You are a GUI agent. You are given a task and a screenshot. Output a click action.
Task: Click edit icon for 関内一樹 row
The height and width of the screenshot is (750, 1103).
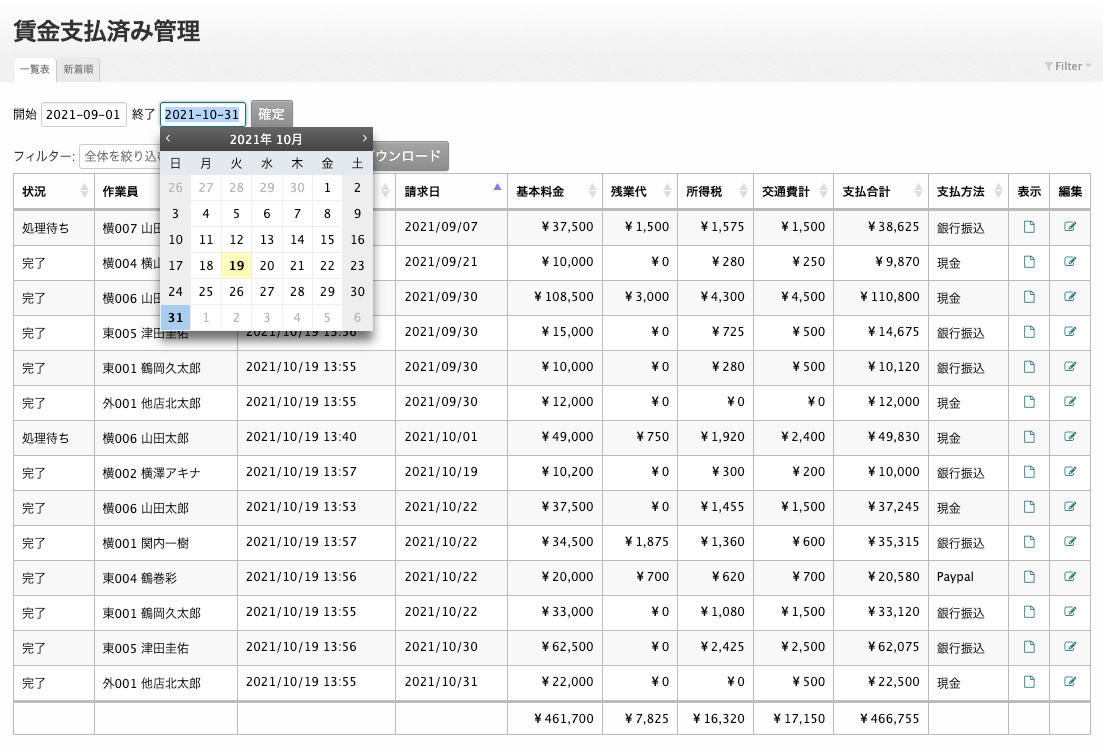(x=1070, y=542)
